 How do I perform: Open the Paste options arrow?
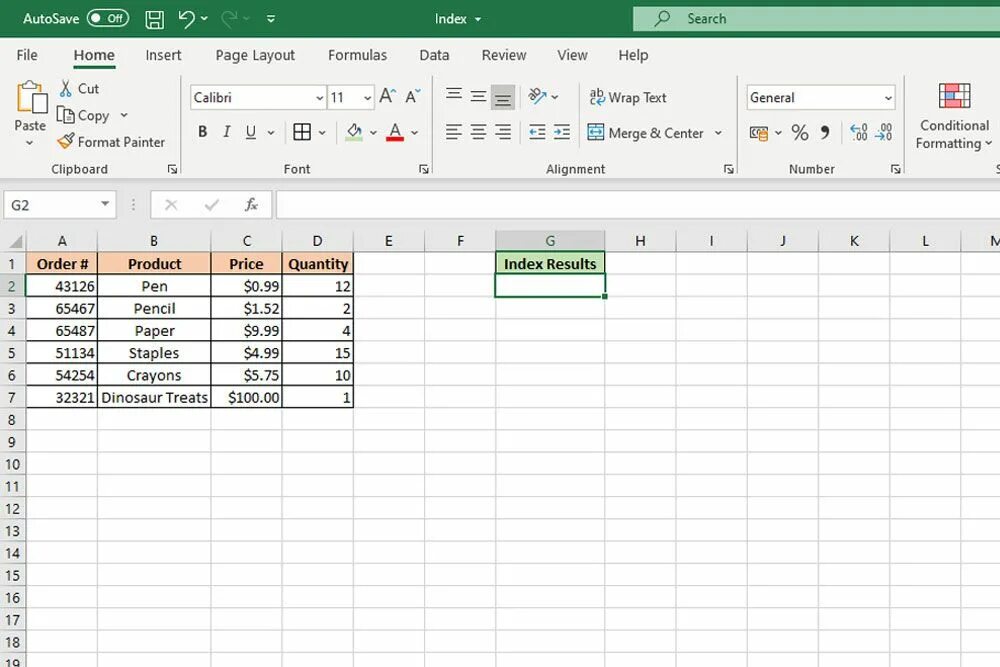(29, 143)
